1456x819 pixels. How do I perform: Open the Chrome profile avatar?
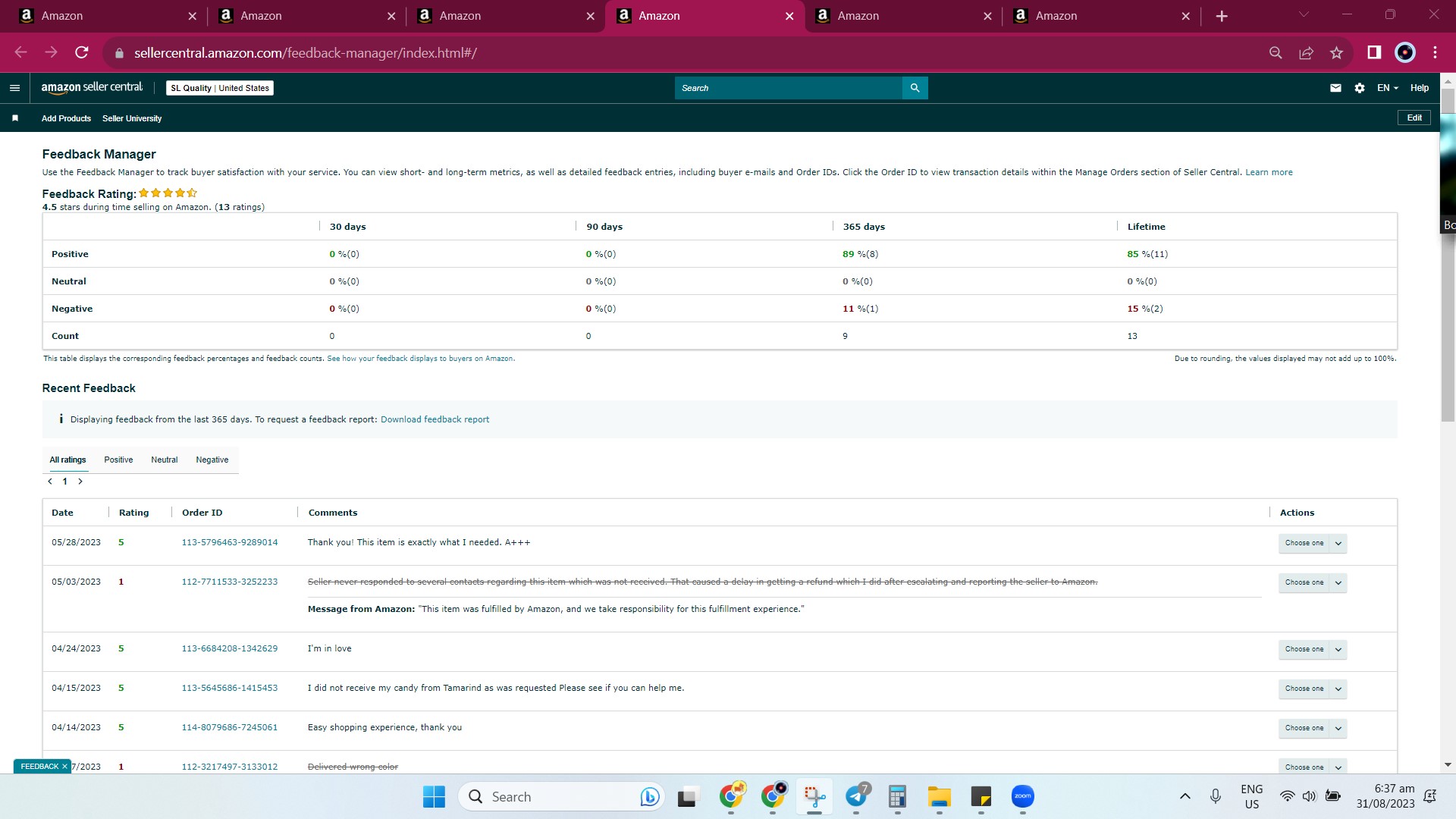[x=1405, y=52]
